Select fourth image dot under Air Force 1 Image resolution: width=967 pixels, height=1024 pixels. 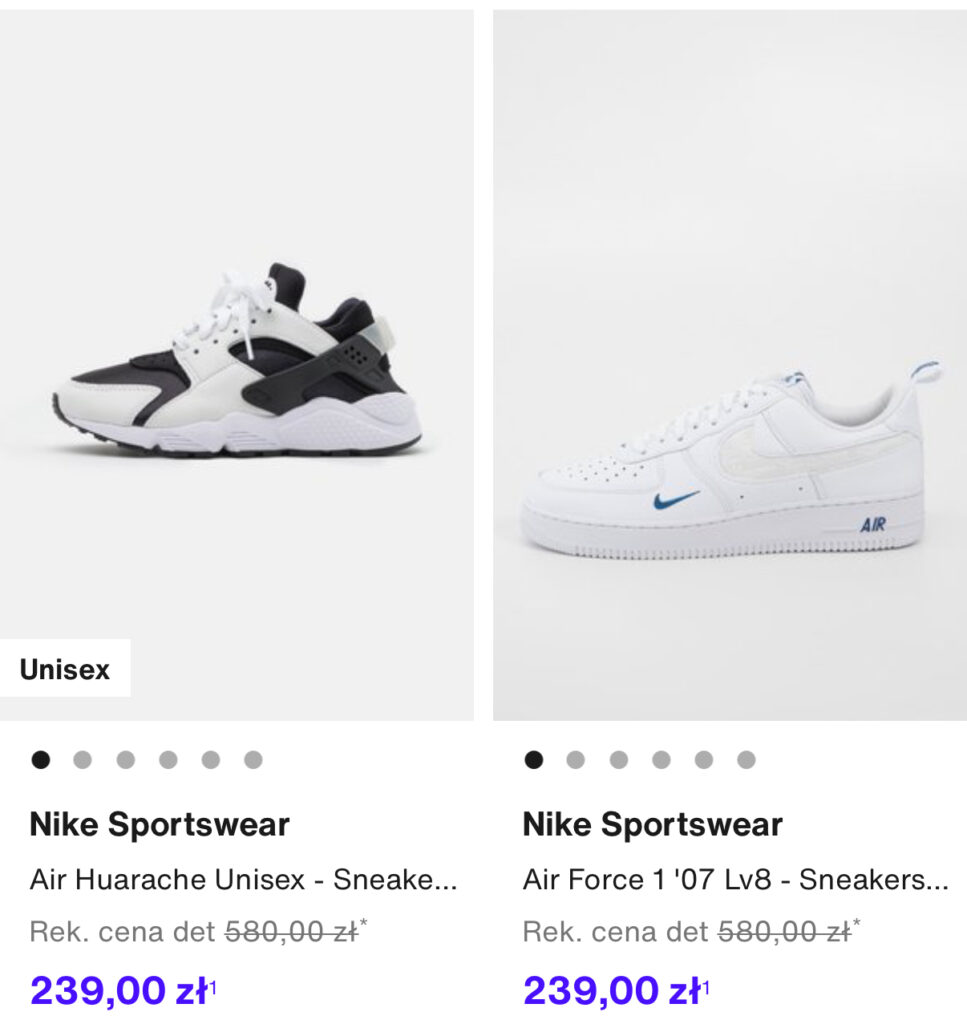click(x=661, y=760)
